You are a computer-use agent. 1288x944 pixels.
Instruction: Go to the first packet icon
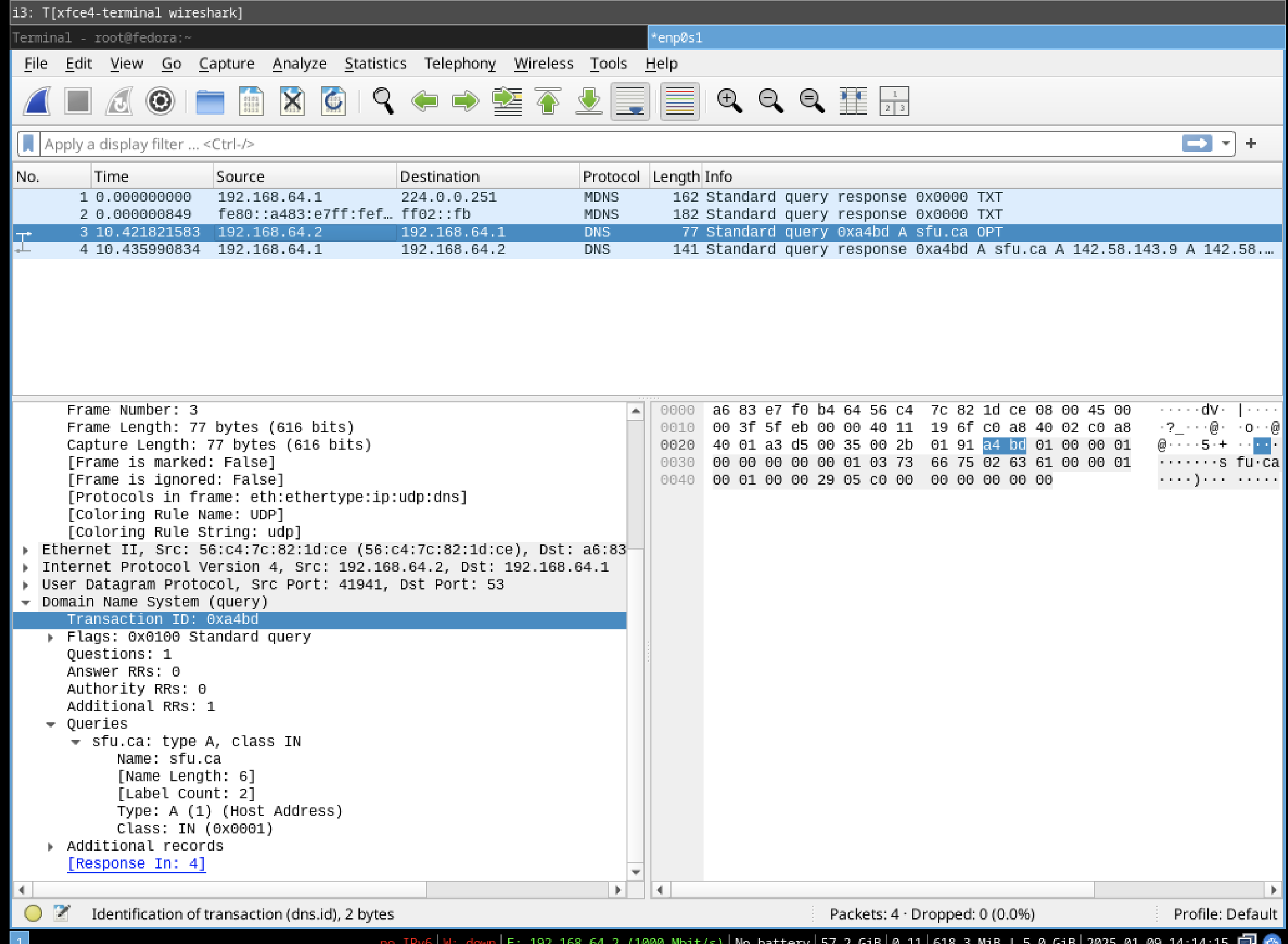click(548, 101)
